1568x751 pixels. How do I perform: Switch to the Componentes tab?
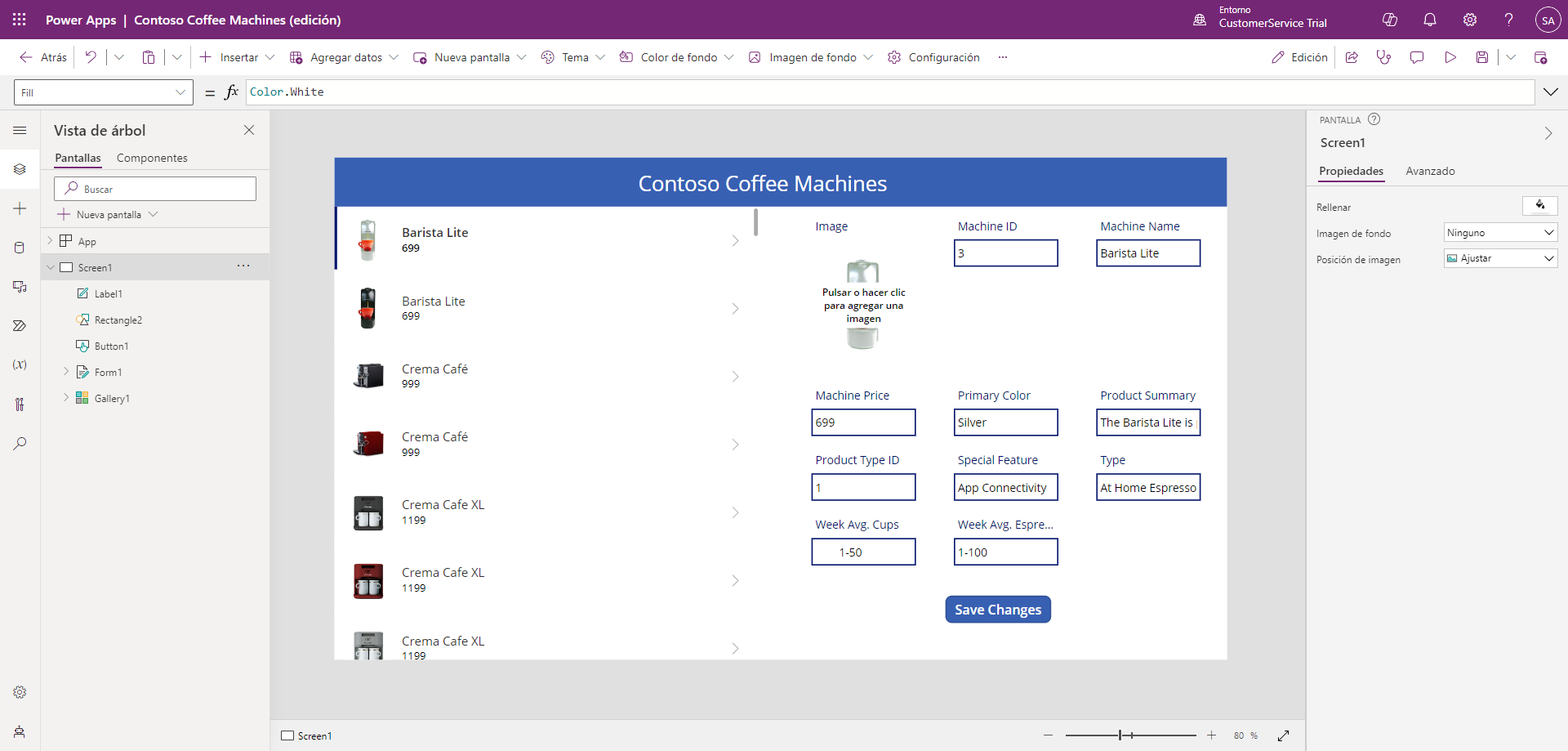(x=152, y=158)
